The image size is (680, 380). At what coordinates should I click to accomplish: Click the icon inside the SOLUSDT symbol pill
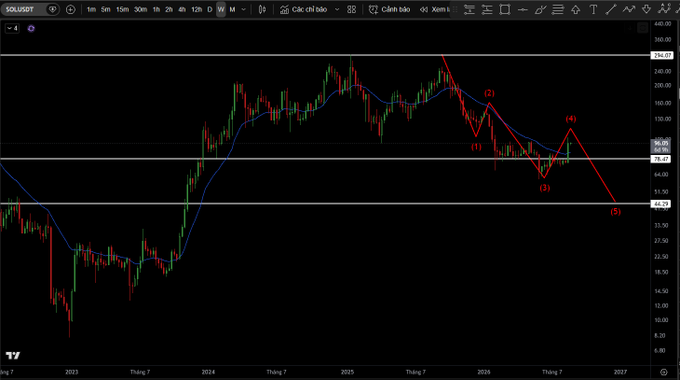[x=52, y=9]
